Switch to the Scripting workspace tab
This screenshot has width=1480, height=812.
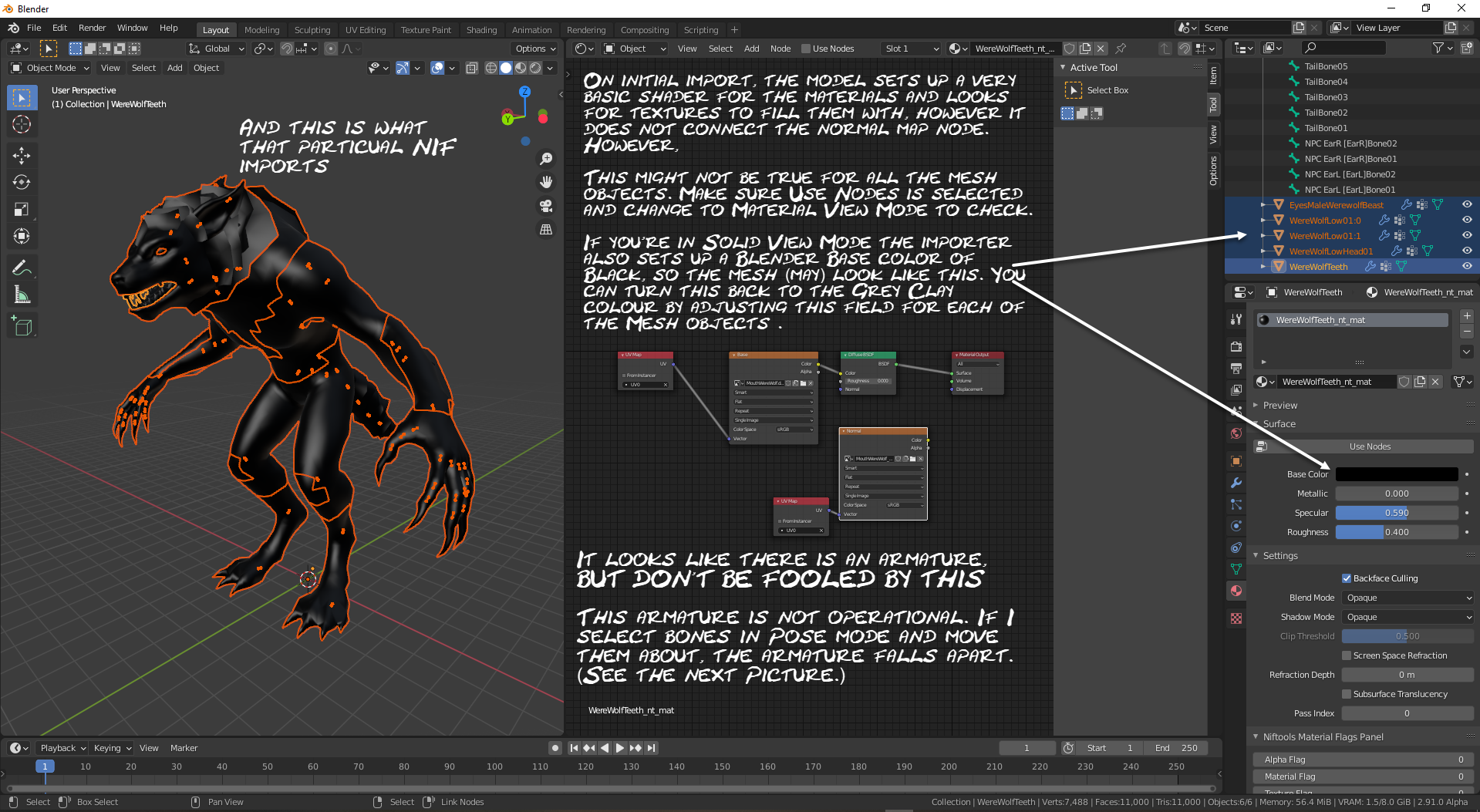tap(700, 30)
